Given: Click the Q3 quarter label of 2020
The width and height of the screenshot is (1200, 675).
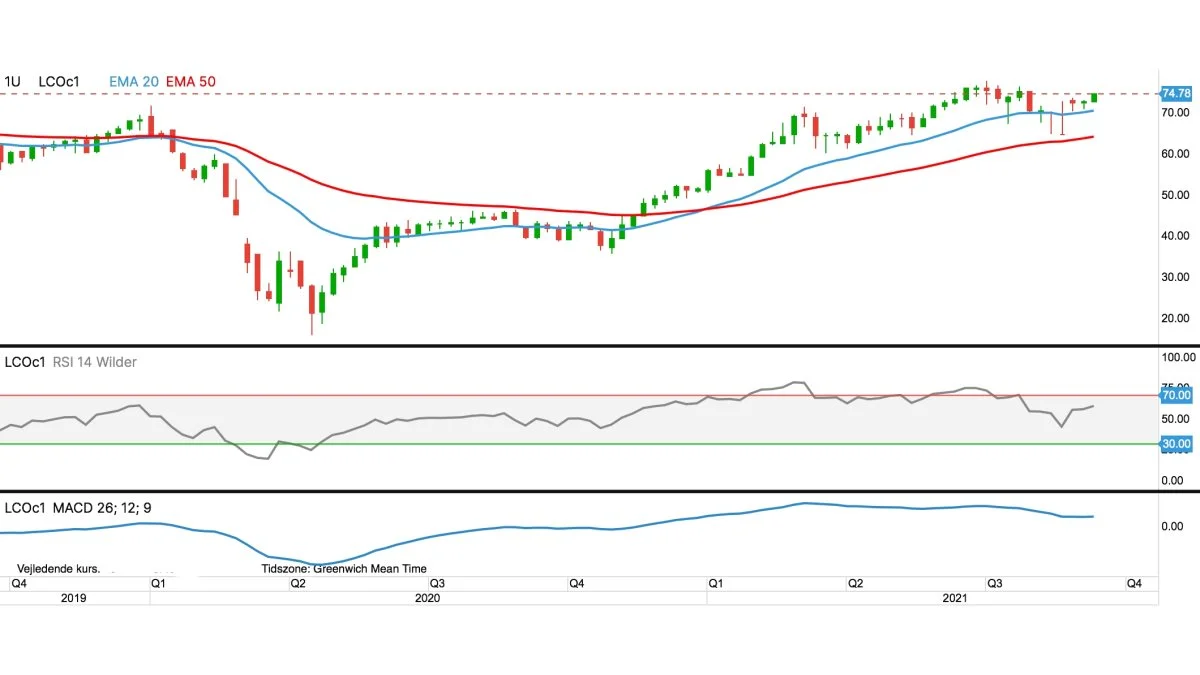Looking at the screenshot, I should click(437, 582).
